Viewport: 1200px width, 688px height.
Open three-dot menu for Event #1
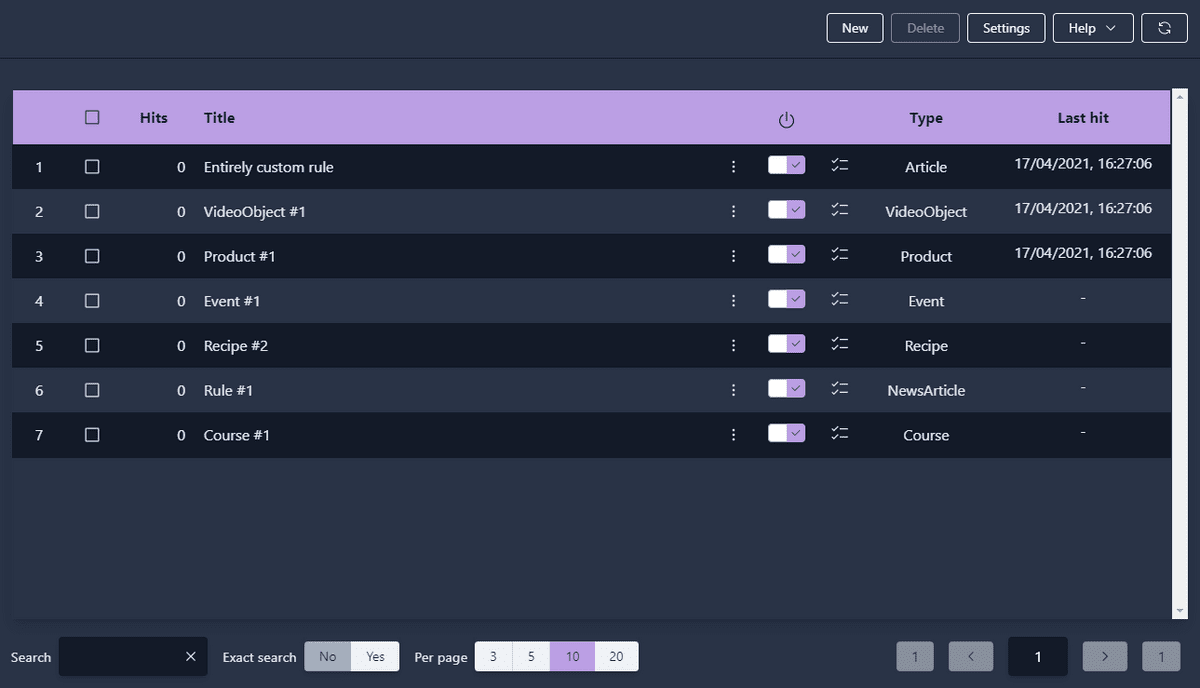click(734, 301)
